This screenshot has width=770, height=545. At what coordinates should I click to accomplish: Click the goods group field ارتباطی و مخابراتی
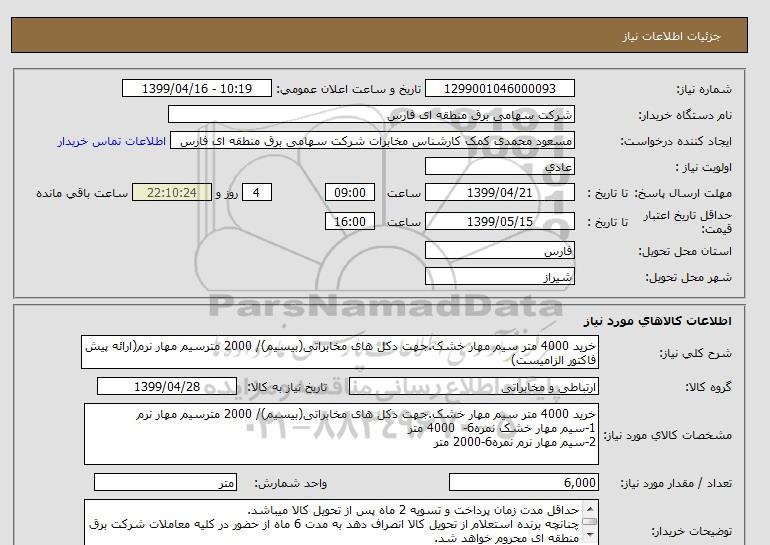click(x=474, y=386)
